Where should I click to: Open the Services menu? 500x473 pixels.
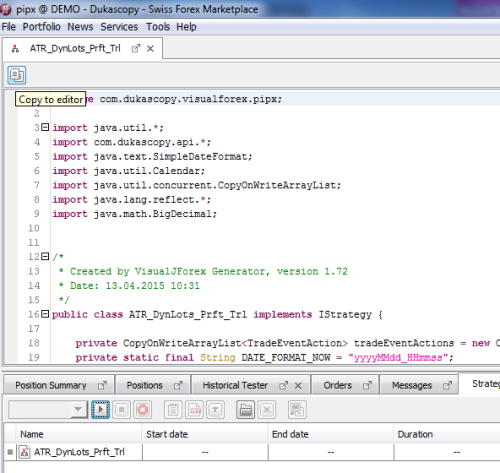[x=119, y=27]
